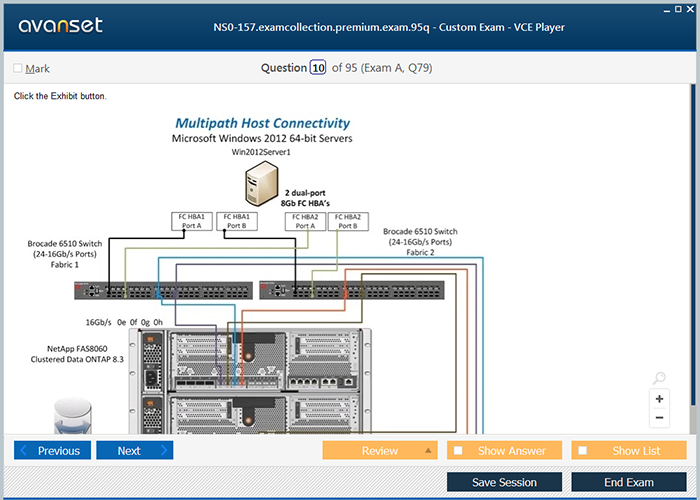Click the '16Gb/s 0e 0f 0g 0h' label

[x=124, y=322]
